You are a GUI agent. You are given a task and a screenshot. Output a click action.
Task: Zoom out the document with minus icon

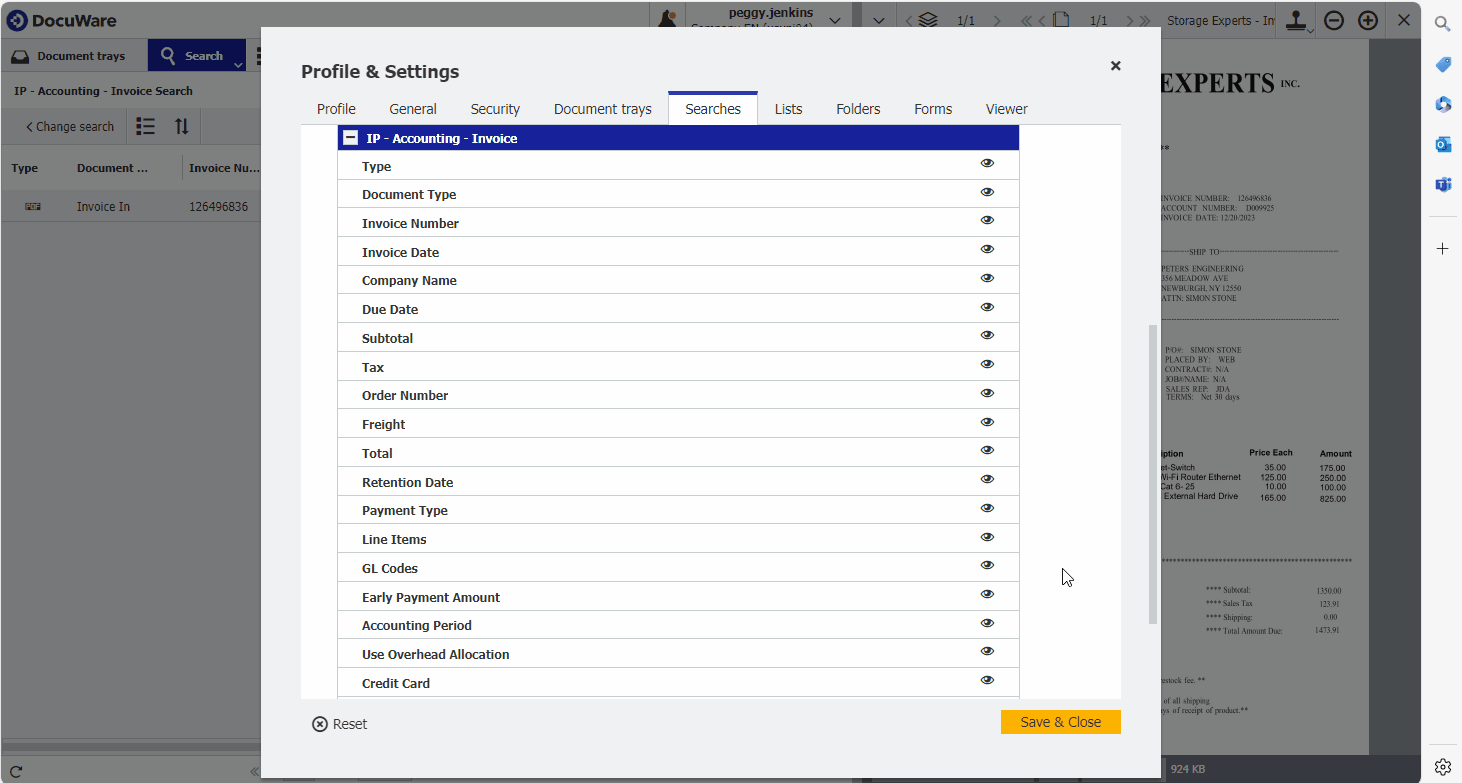click(1334, 21)
